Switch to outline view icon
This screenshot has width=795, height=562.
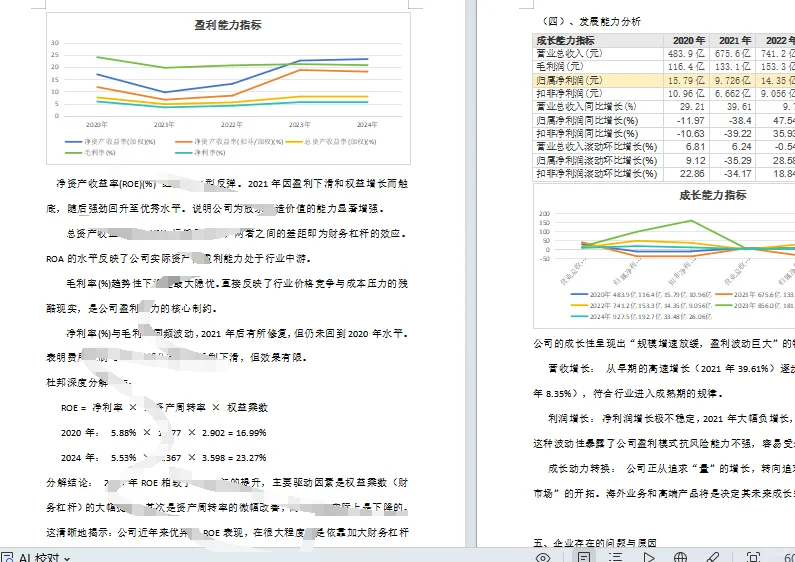coord(616,557)
